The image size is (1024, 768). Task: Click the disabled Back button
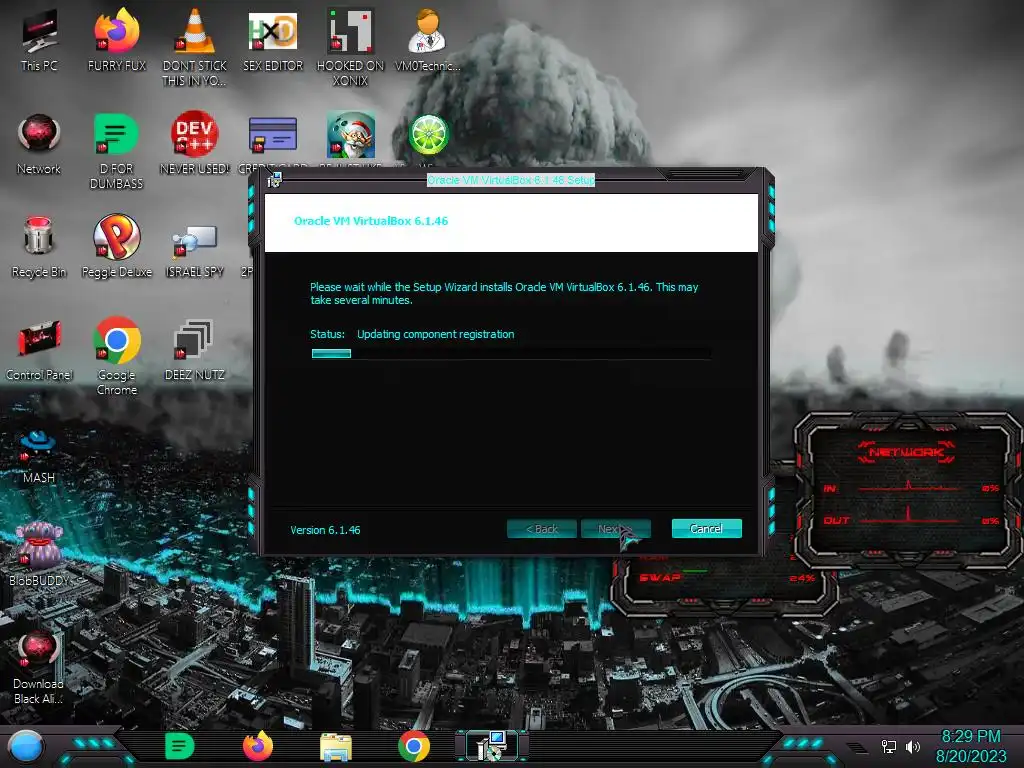point(541,528)
